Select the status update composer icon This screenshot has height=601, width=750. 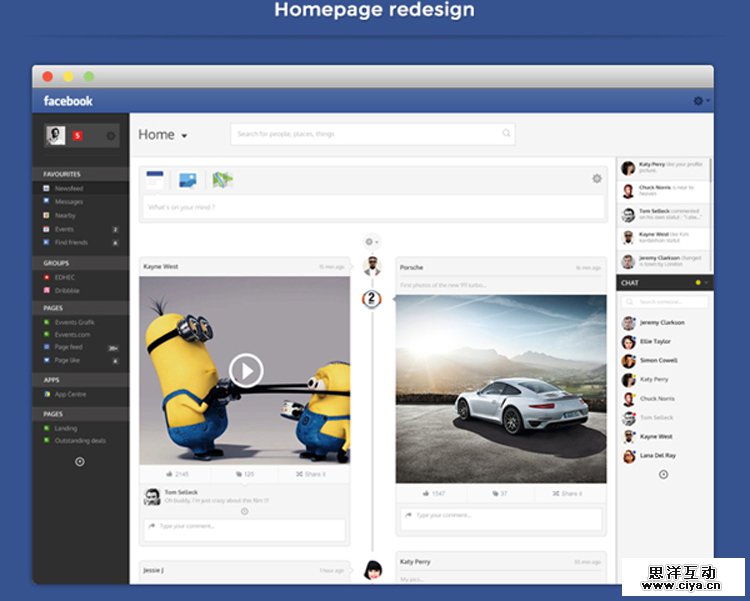click(155, 180)
